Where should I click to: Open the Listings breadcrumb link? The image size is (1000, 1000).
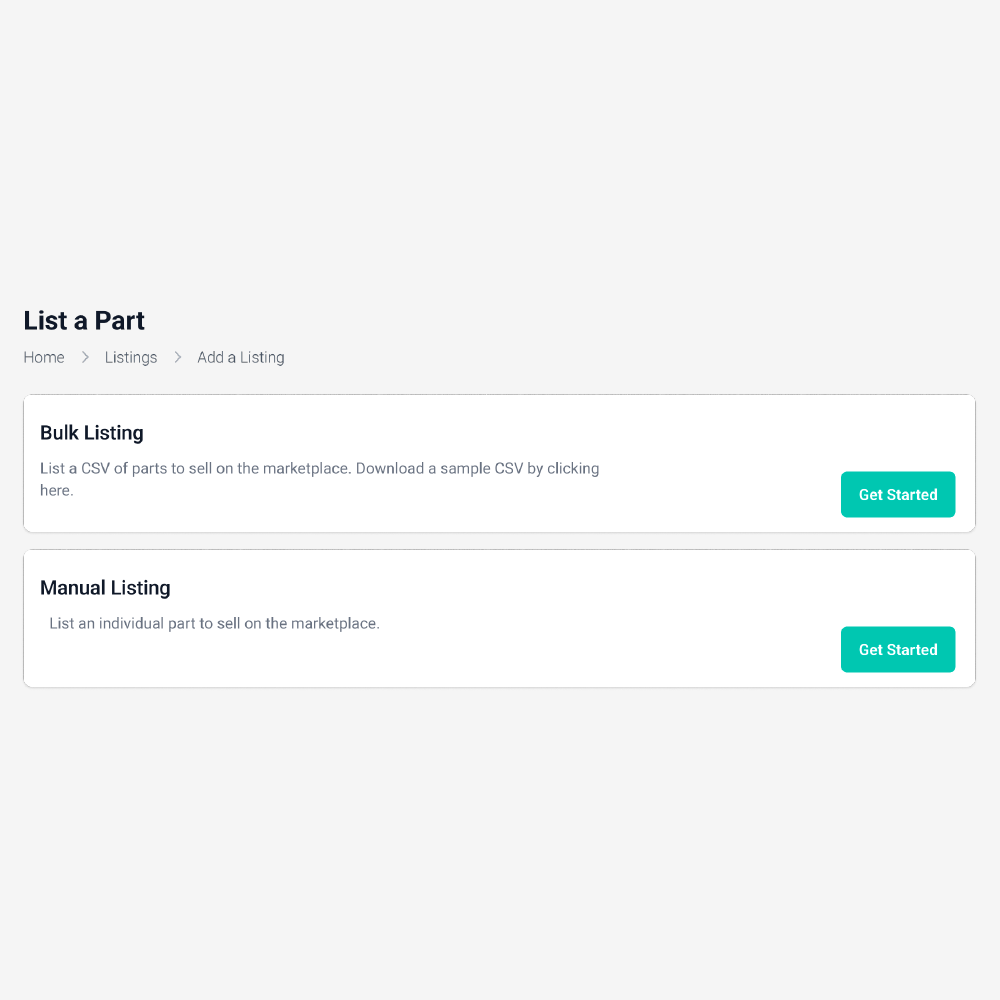click(131, 358)
